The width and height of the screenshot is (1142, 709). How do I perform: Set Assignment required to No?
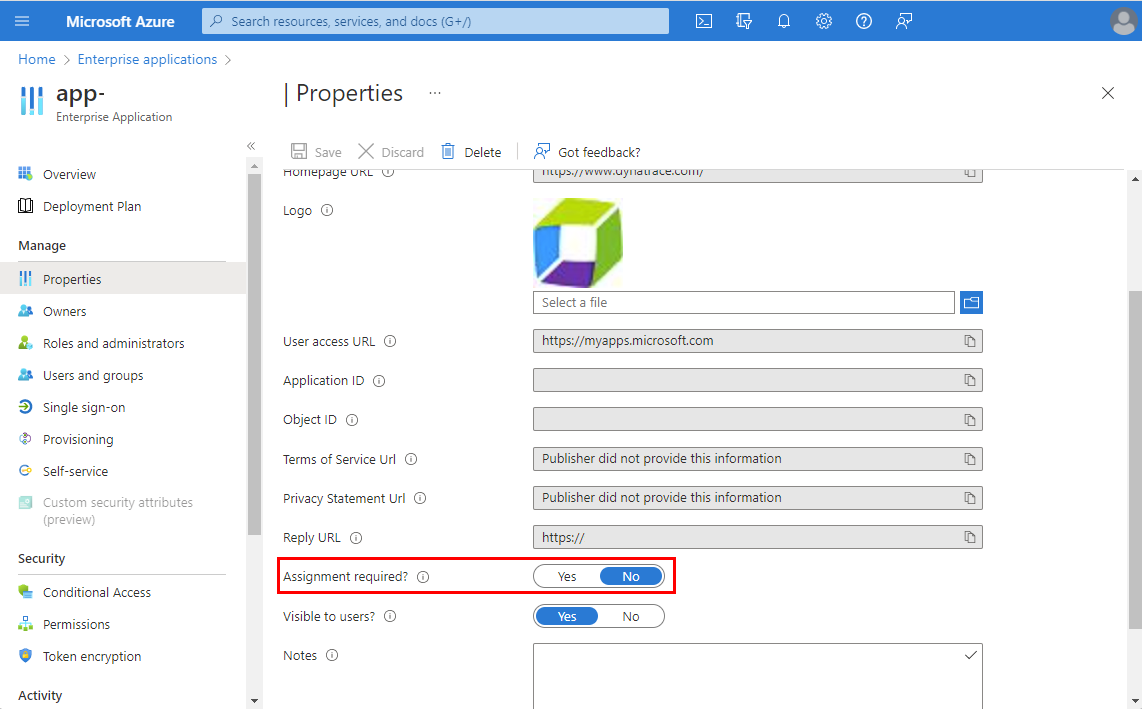click(x=631, y=576)
